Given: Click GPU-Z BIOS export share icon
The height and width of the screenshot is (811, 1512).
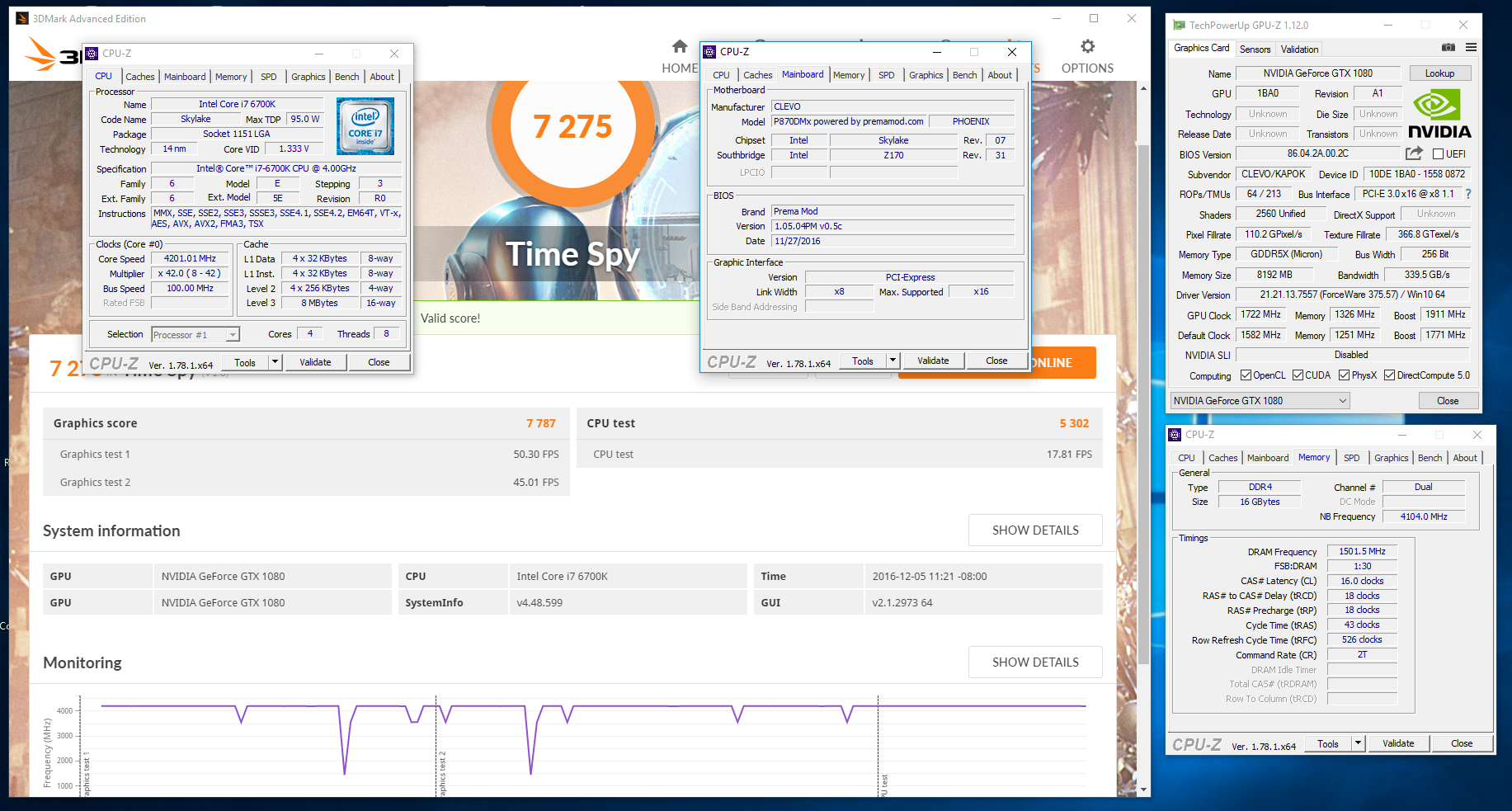Looking at the screenshot, I should click(x=1414, y=153).
